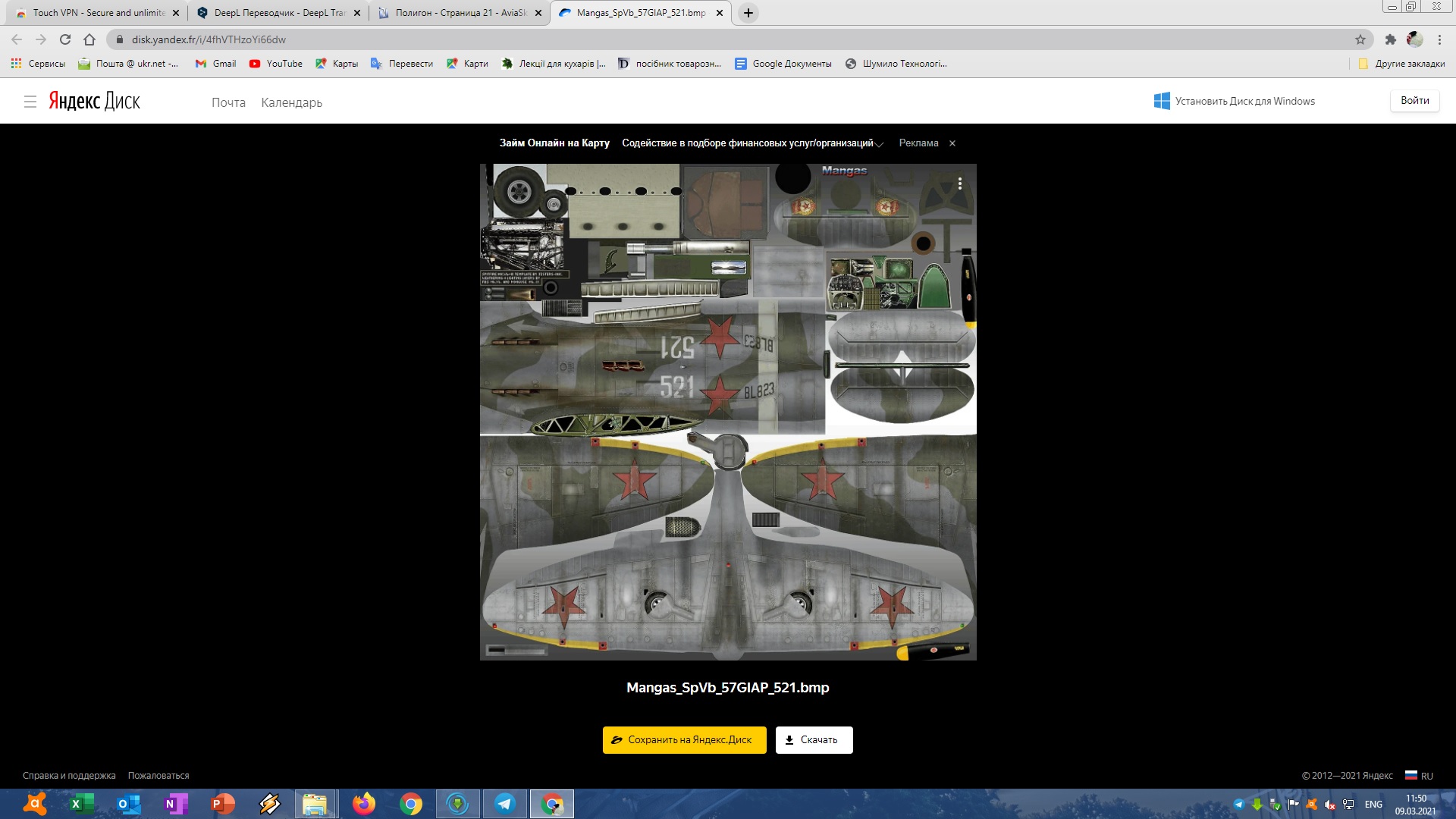Launch PowerPoint from the taskbar

[223, 804]
